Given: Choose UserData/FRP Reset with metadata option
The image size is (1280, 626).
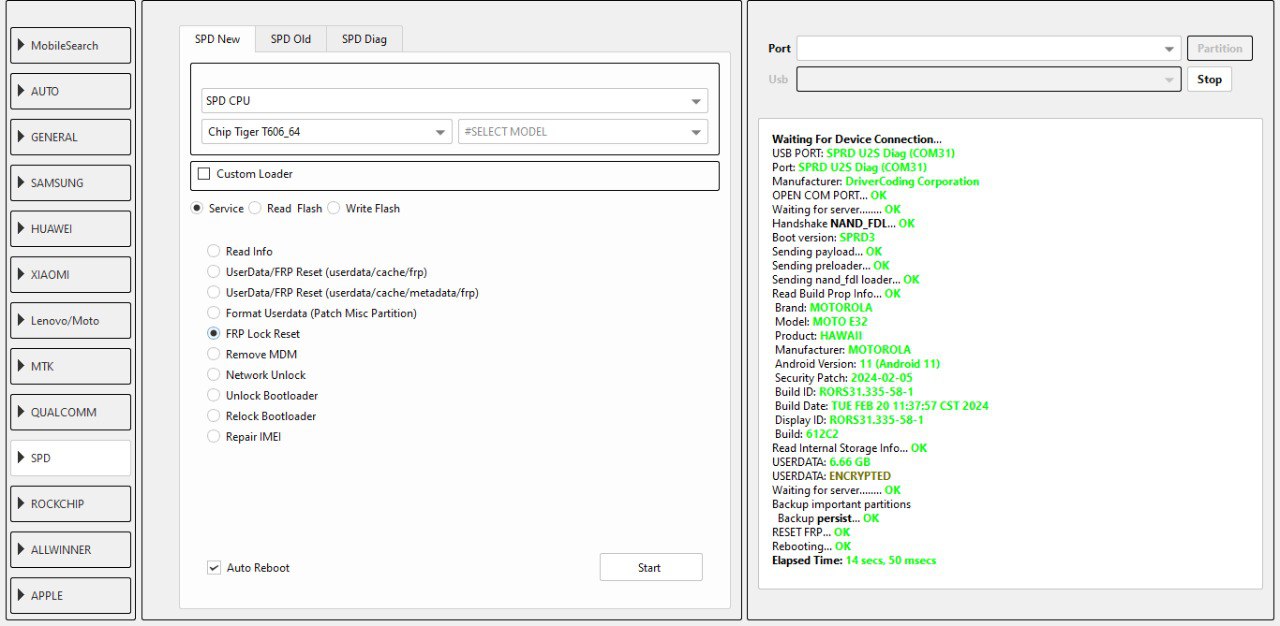Looking at the screenshot, I should 343,293.
